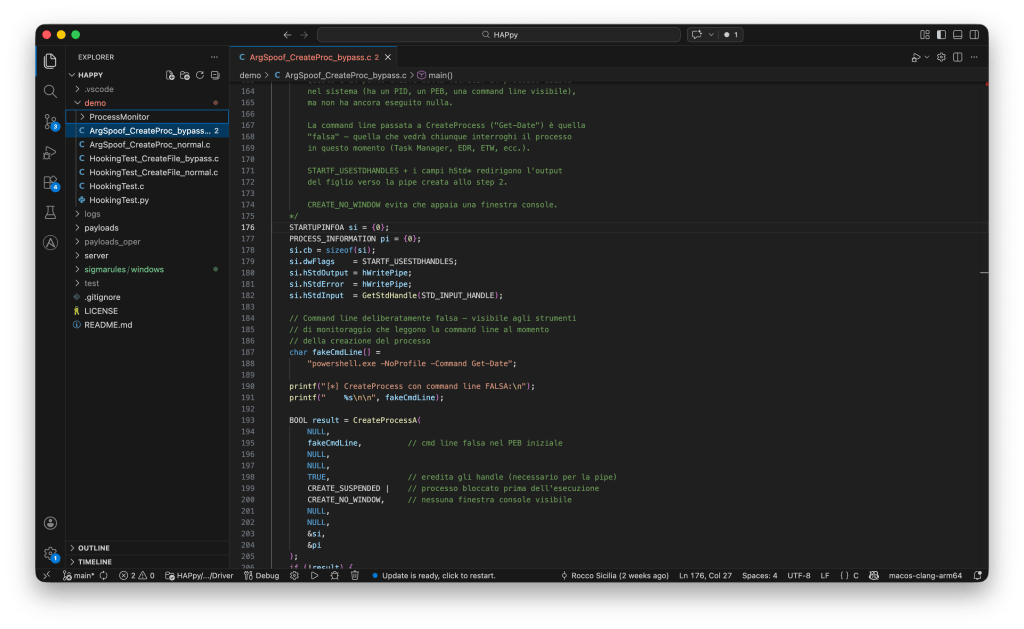
Task: Click New File icon in Explorer header
Action: pos(170,75)
